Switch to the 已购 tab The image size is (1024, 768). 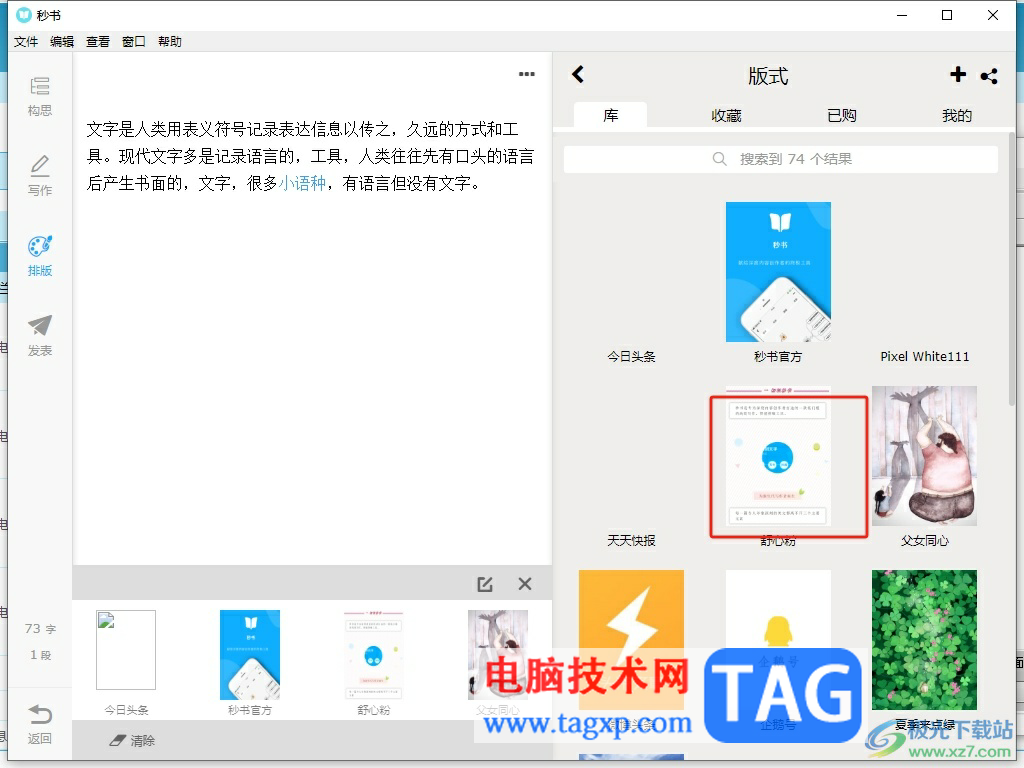(842, 116)
